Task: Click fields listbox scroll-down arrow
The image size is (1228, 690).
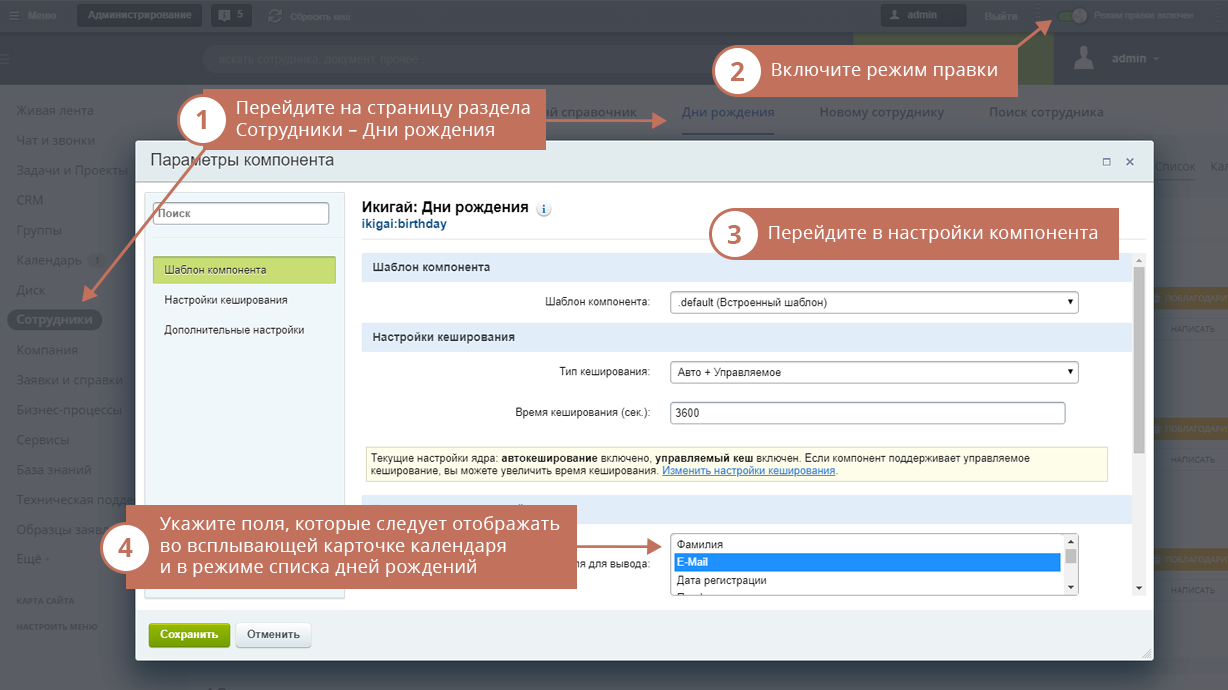Action: 1071,587
